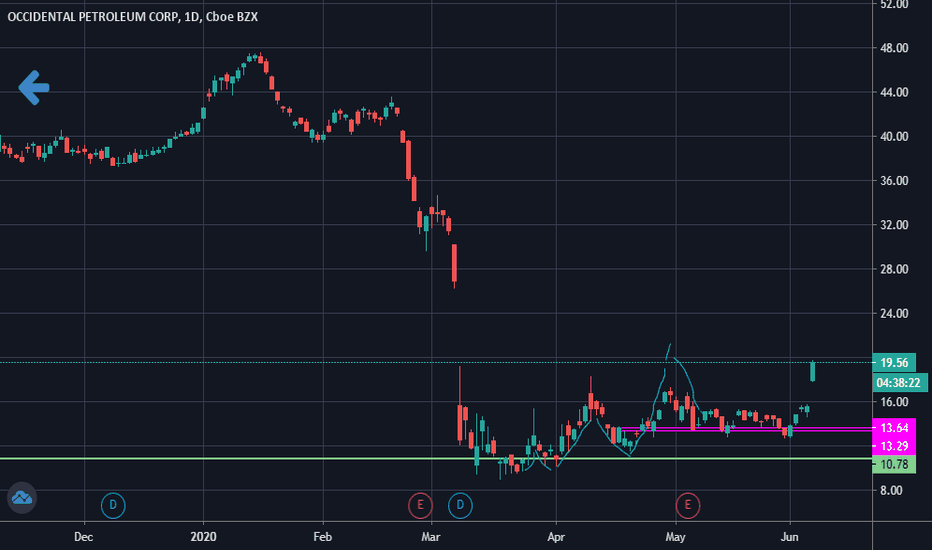
Task: Click the Mar label on time axis
Action: (431, 537)
